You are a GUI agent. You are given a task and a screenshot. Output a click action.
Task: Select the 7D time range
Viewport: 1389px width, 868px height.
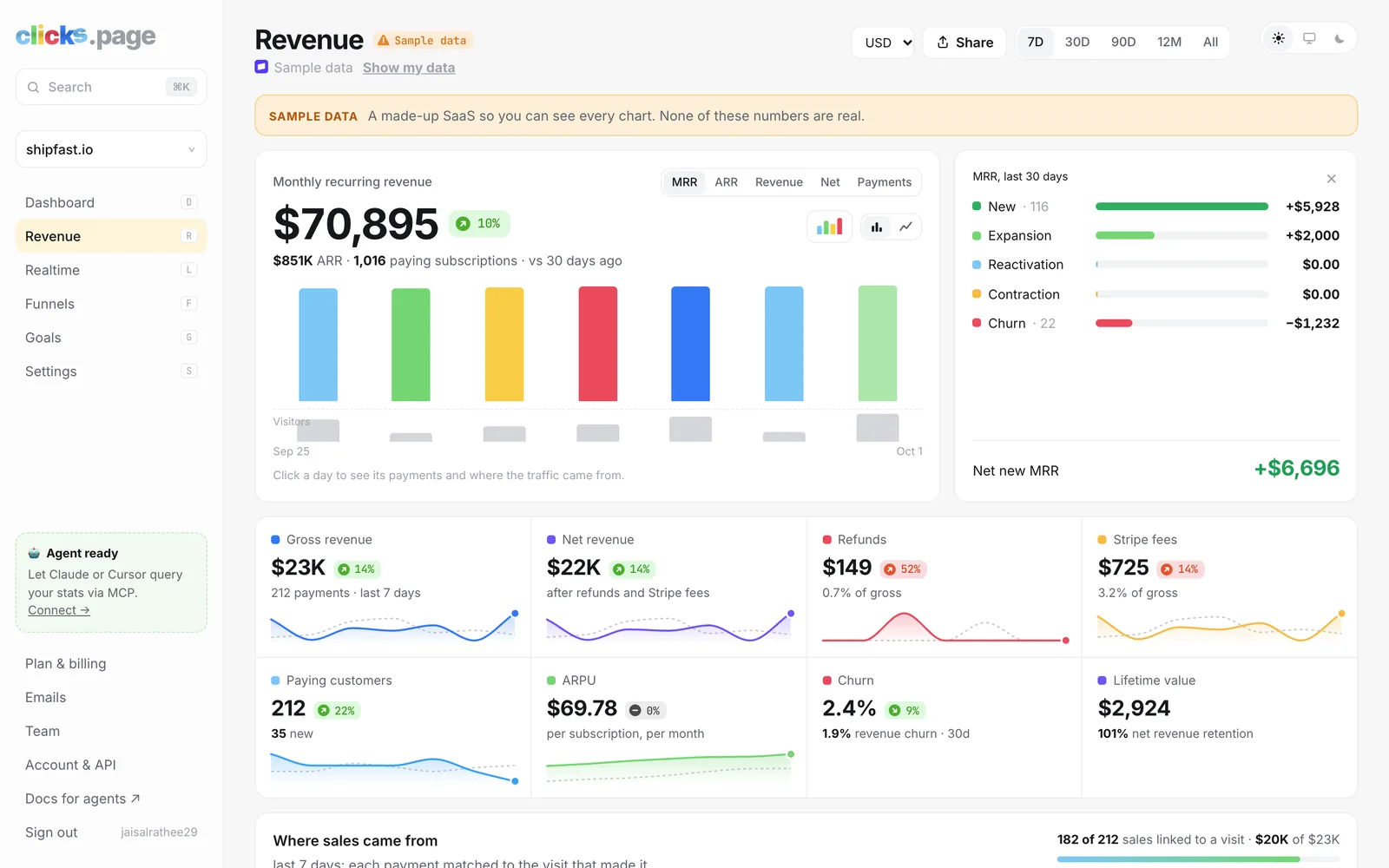(1035, 42)
